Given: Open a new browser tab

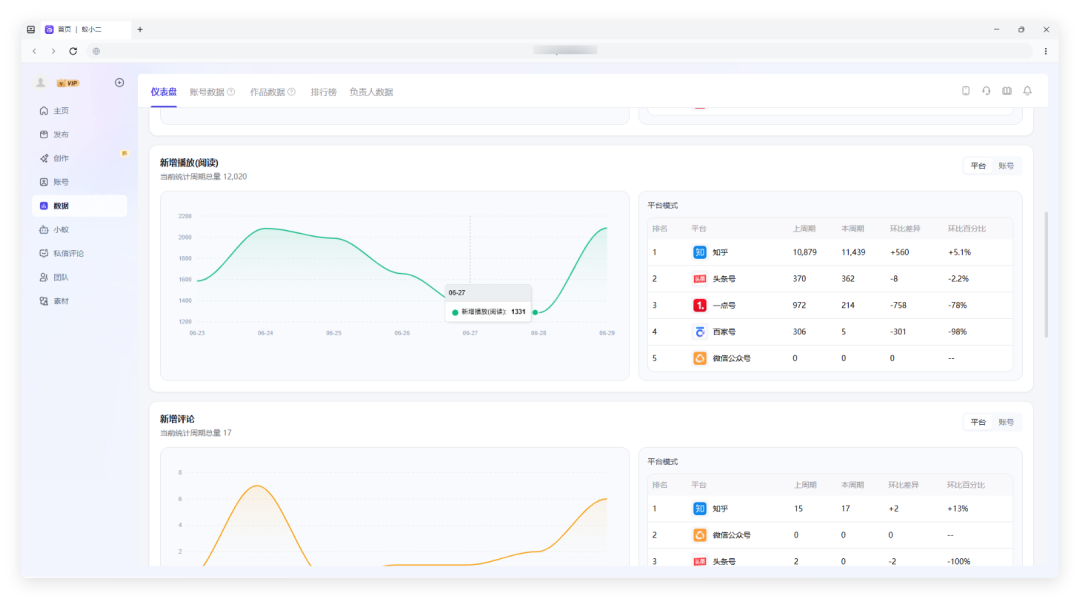Looking at the screenshot, I should click(x=140, y=30).
